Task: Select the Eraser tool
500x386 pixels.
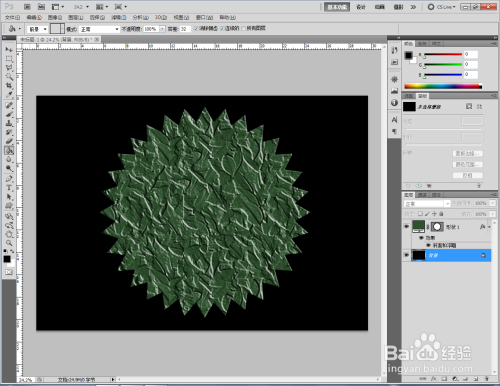Action: click(x=9, y=141)
